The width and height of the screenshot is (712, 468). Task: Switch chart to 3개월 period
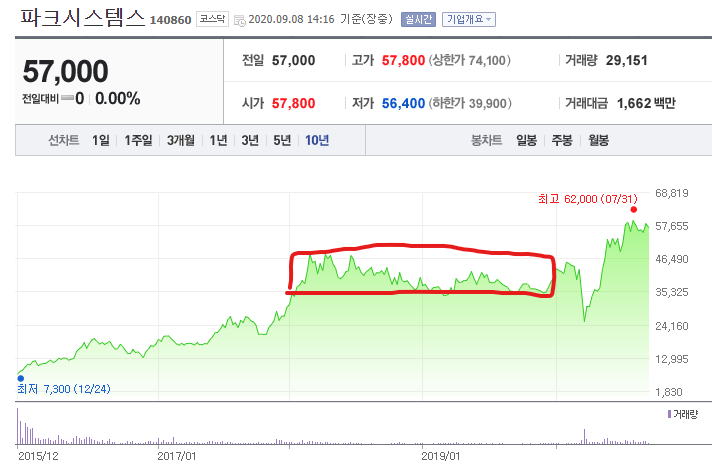pyautogui.click(x=181, y=140)
